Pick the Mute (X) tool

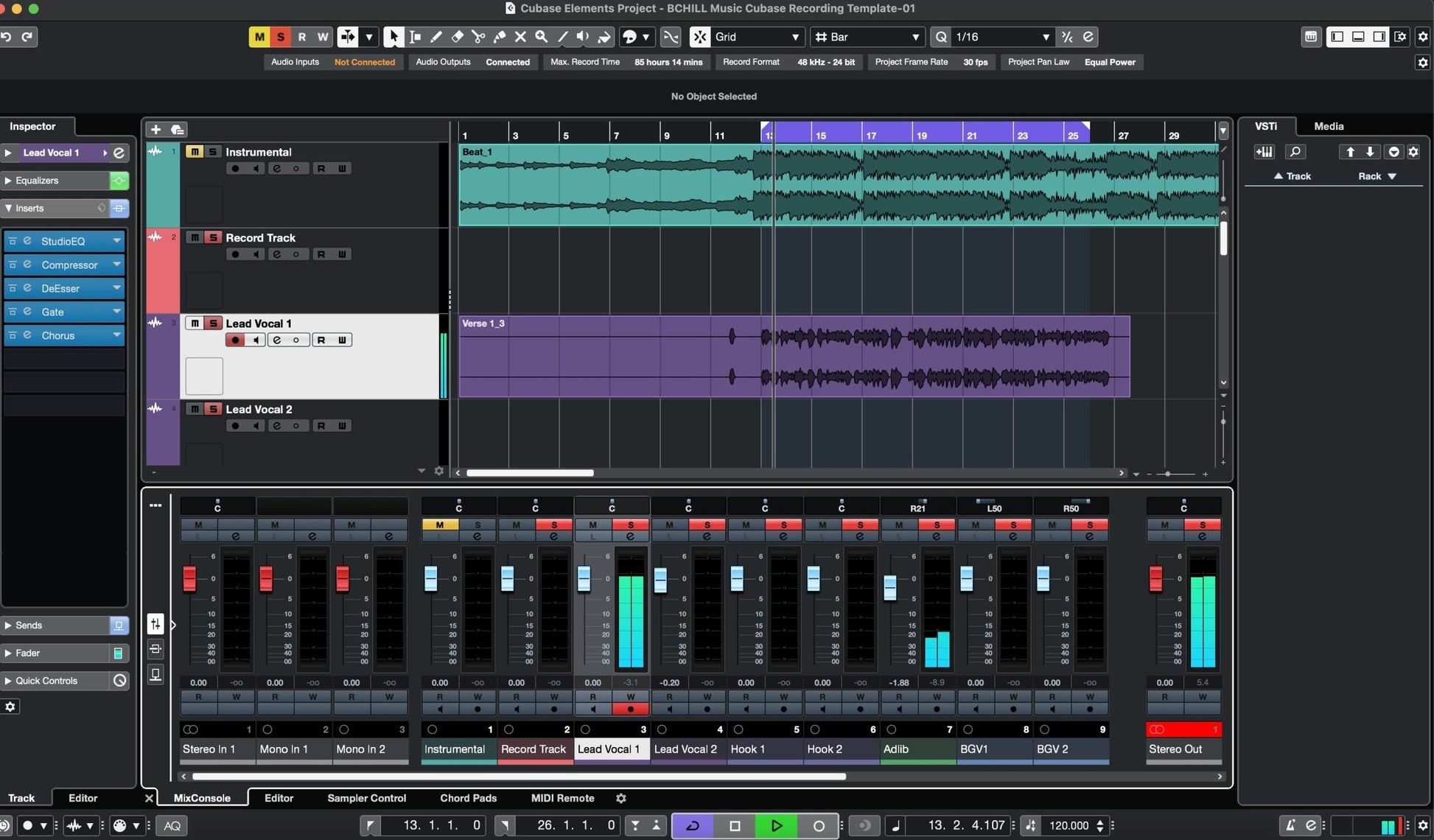click(520, 37)
